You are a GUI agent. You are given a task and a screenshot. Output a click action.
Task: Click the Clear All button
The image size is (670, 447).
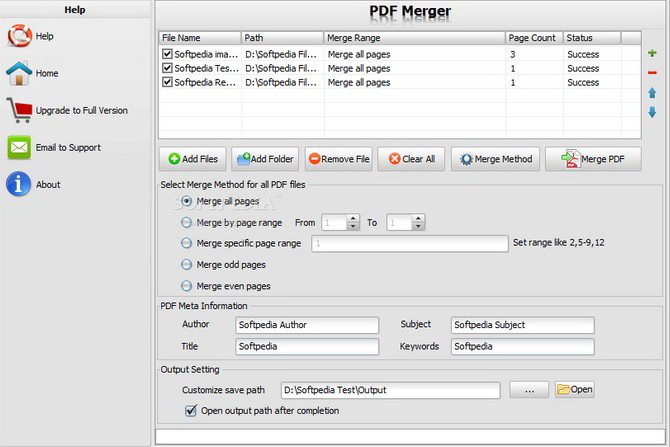(411, 159)
